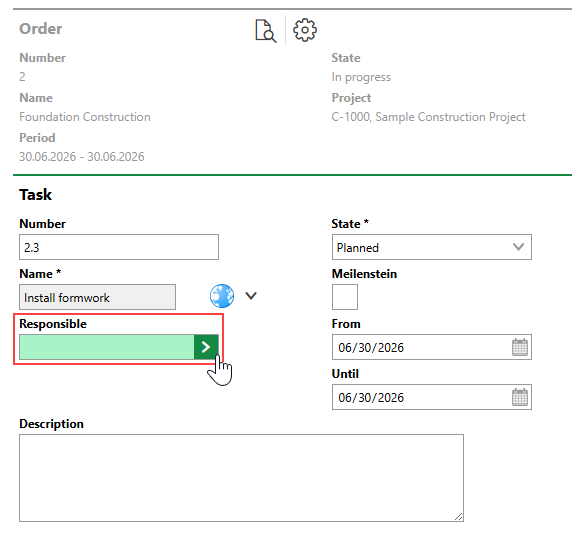Tick the Meilenstein checkbox
The width and height of the screenshot is (572, 538).
point(345,297)
